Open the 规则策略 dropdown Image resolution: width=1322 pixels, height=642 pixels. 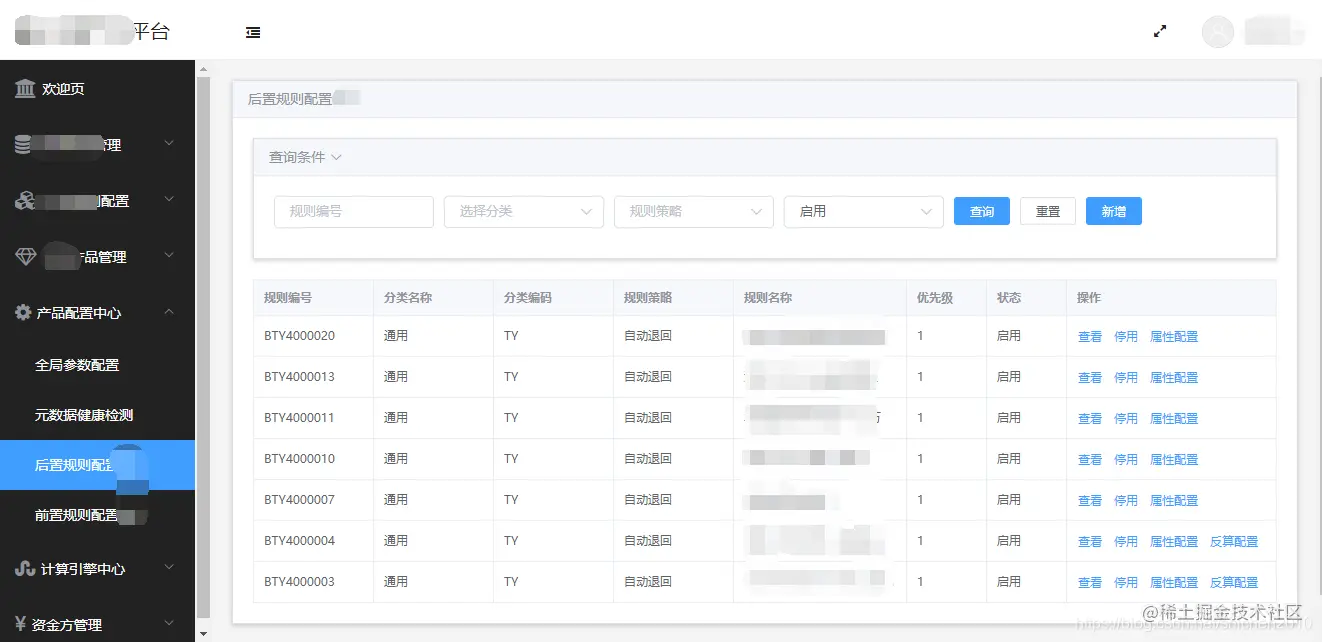(x=693, y=211)
